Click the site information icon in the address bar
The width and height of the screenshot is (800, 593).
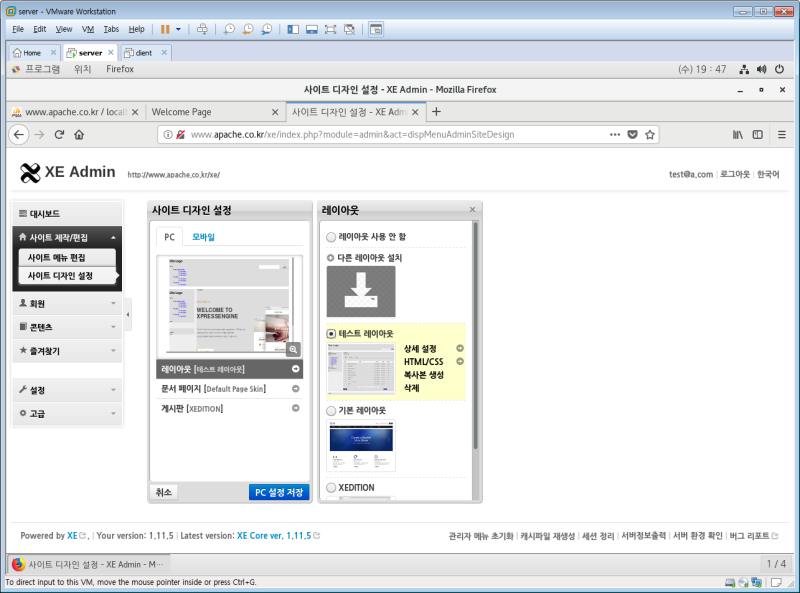pos(167,135)
